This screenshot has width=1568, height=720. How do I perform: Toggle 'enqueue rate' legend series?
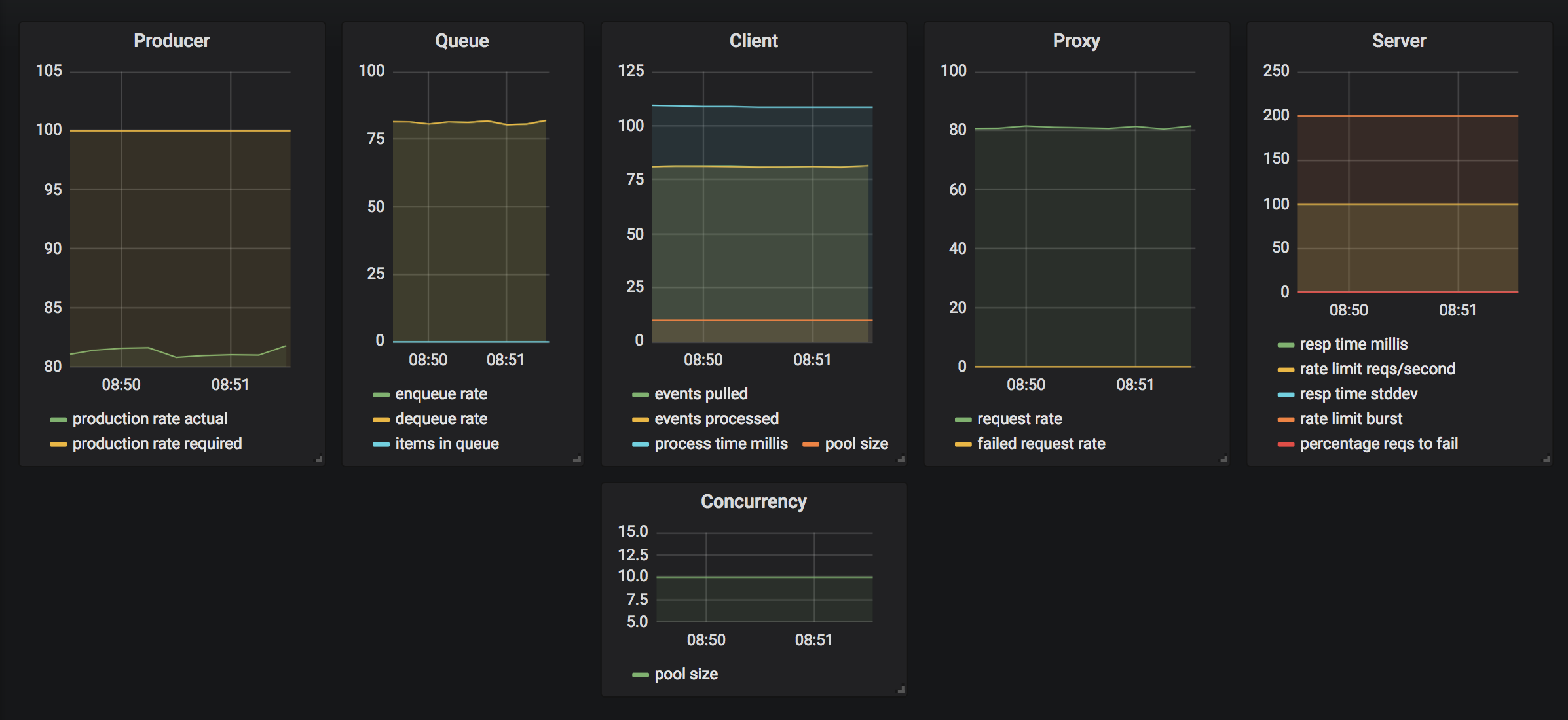441,394
